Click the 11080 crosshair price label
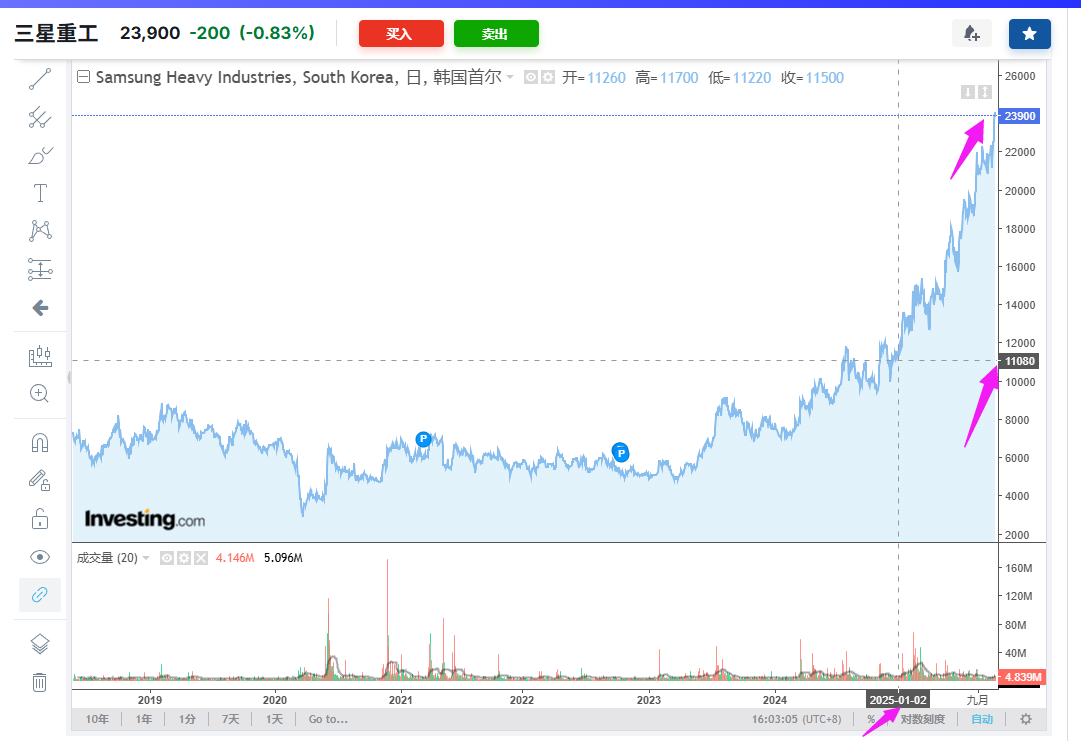 (1020, 361)
